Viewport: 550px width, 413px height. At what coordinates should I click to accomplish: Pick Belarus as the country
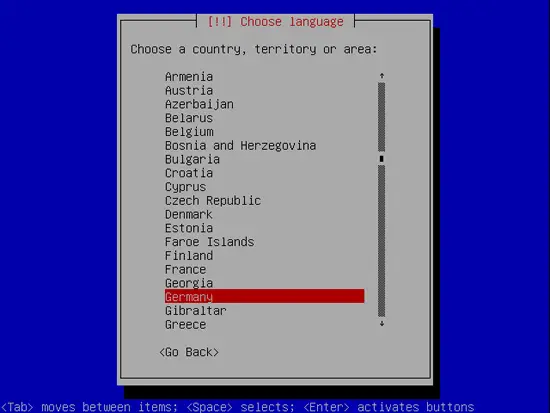189,118
